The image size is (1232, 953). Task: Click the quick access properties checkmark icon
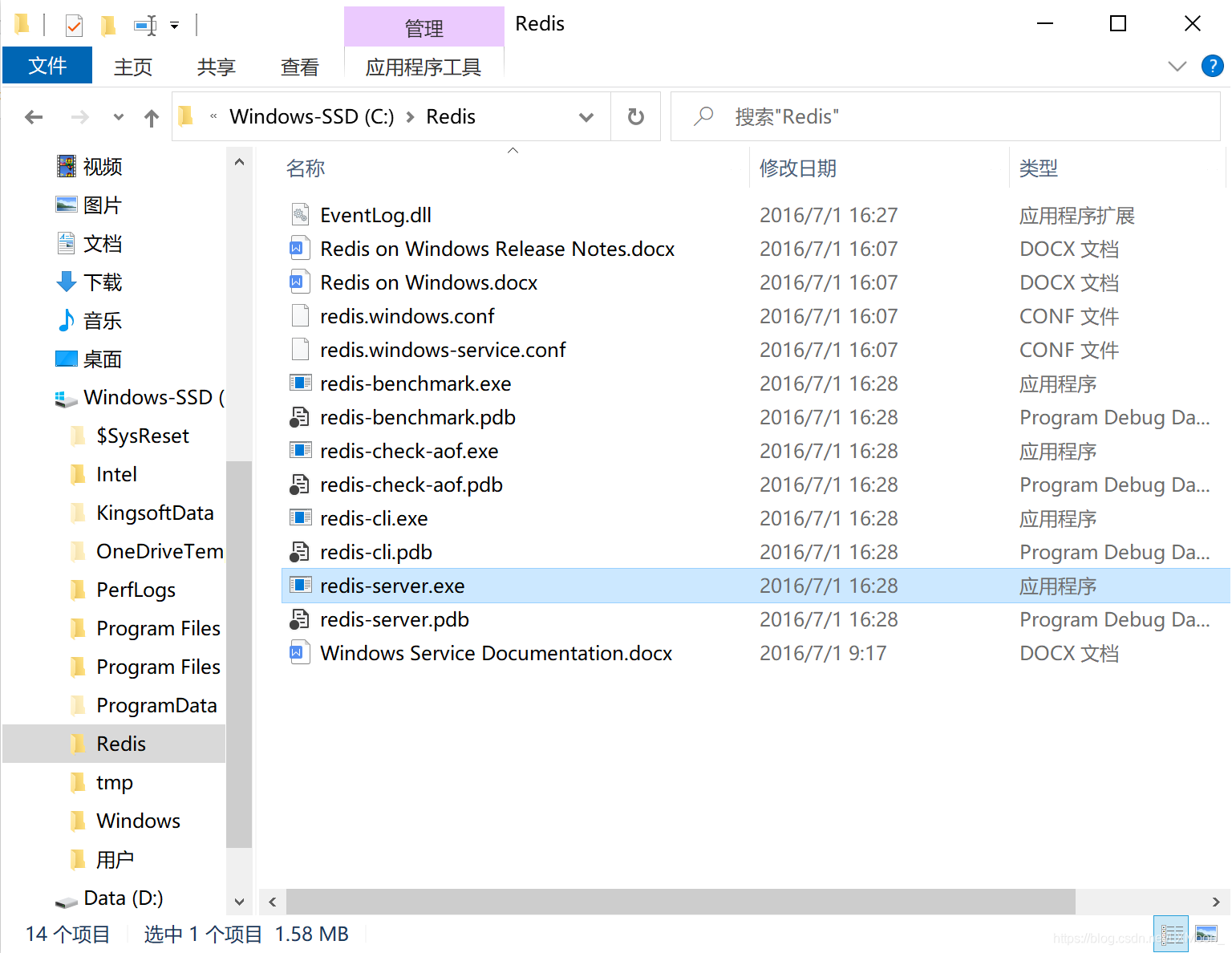(x=74, y=26)
